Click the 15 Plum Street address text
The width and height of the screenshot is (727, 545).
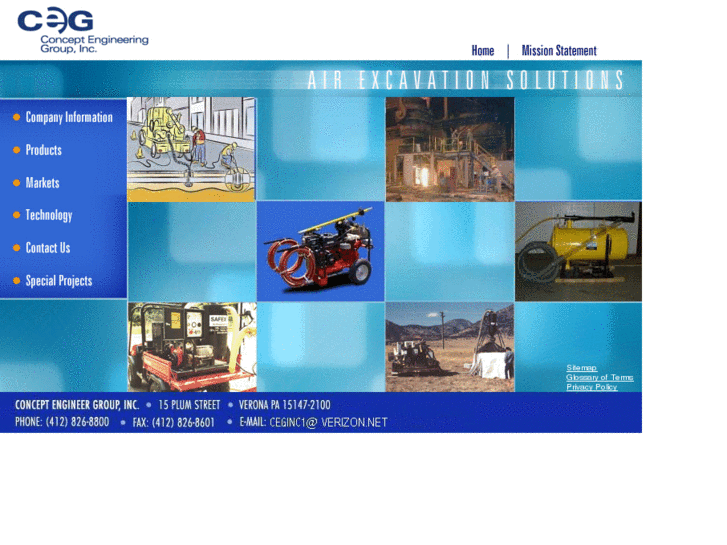click(189, 405)
